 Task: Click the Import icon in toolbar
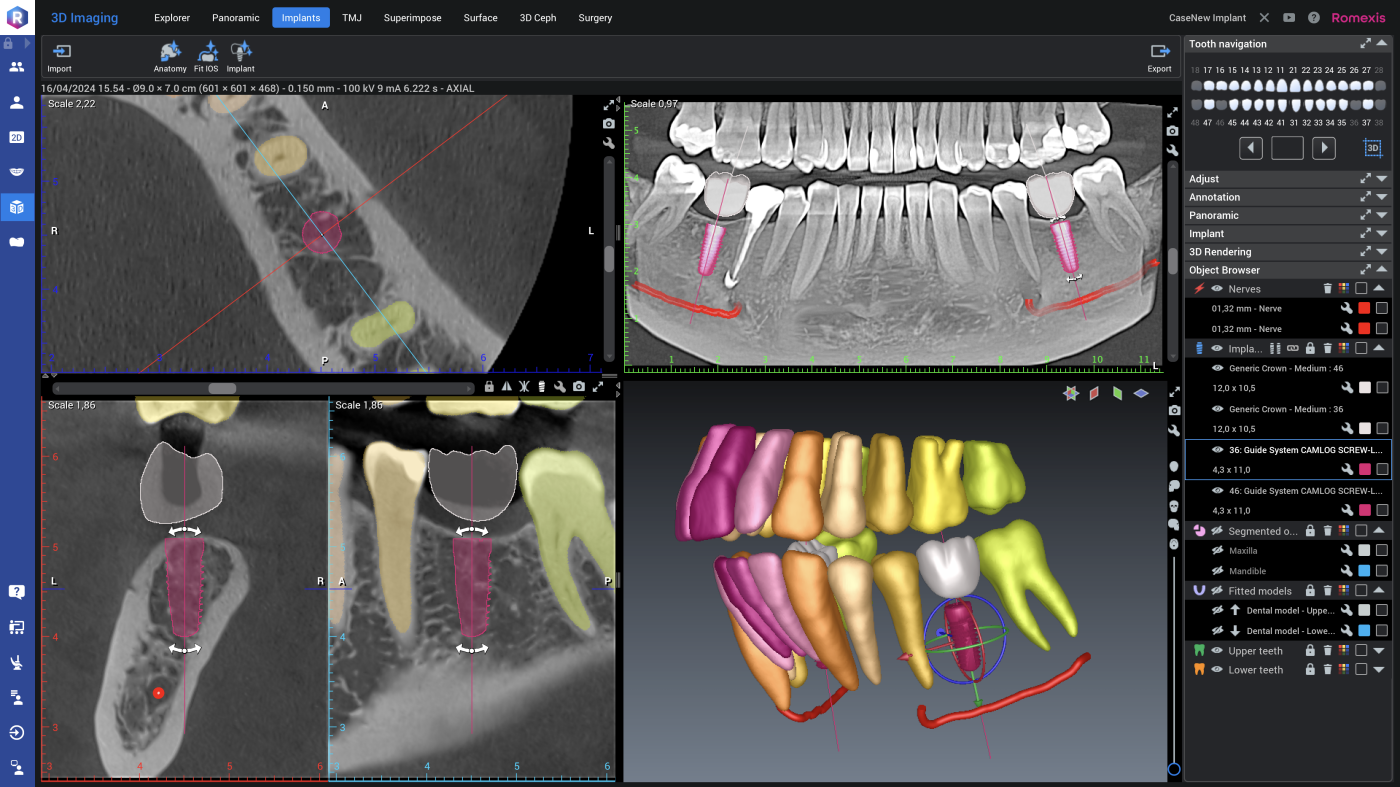click(x=60, y=55)
